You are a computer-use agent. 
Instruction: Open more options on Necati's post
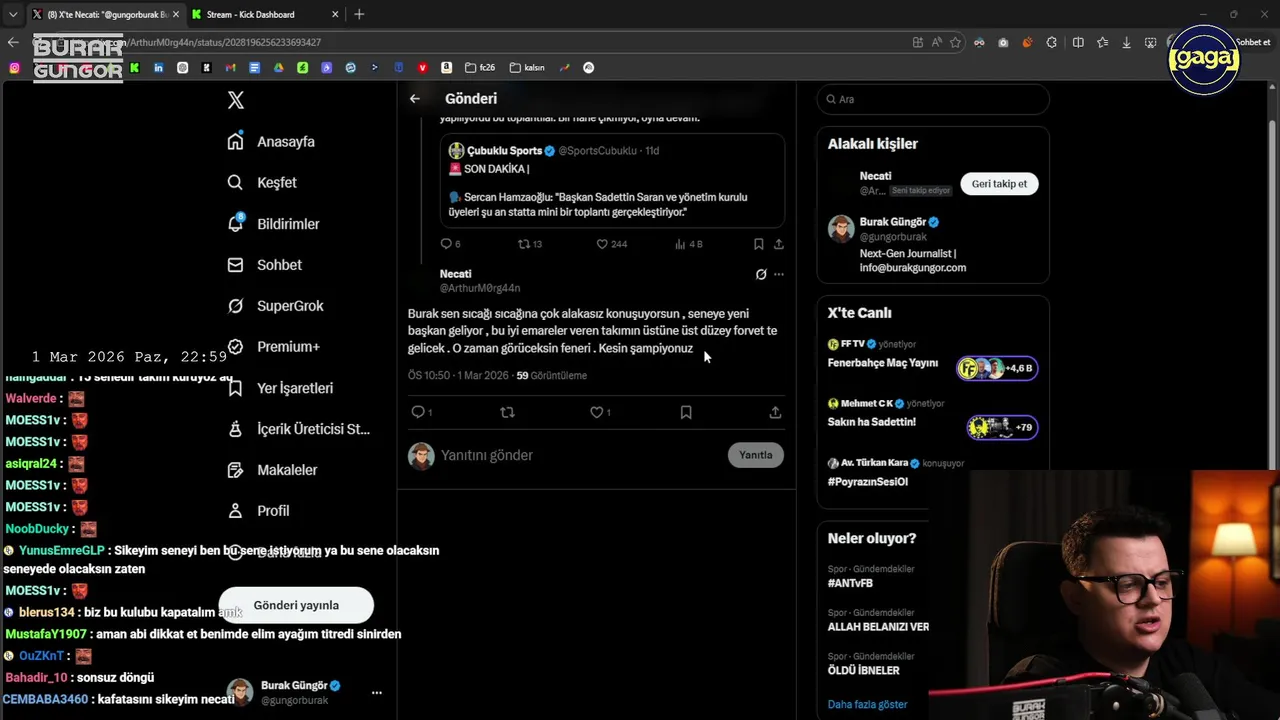[779, 274]
